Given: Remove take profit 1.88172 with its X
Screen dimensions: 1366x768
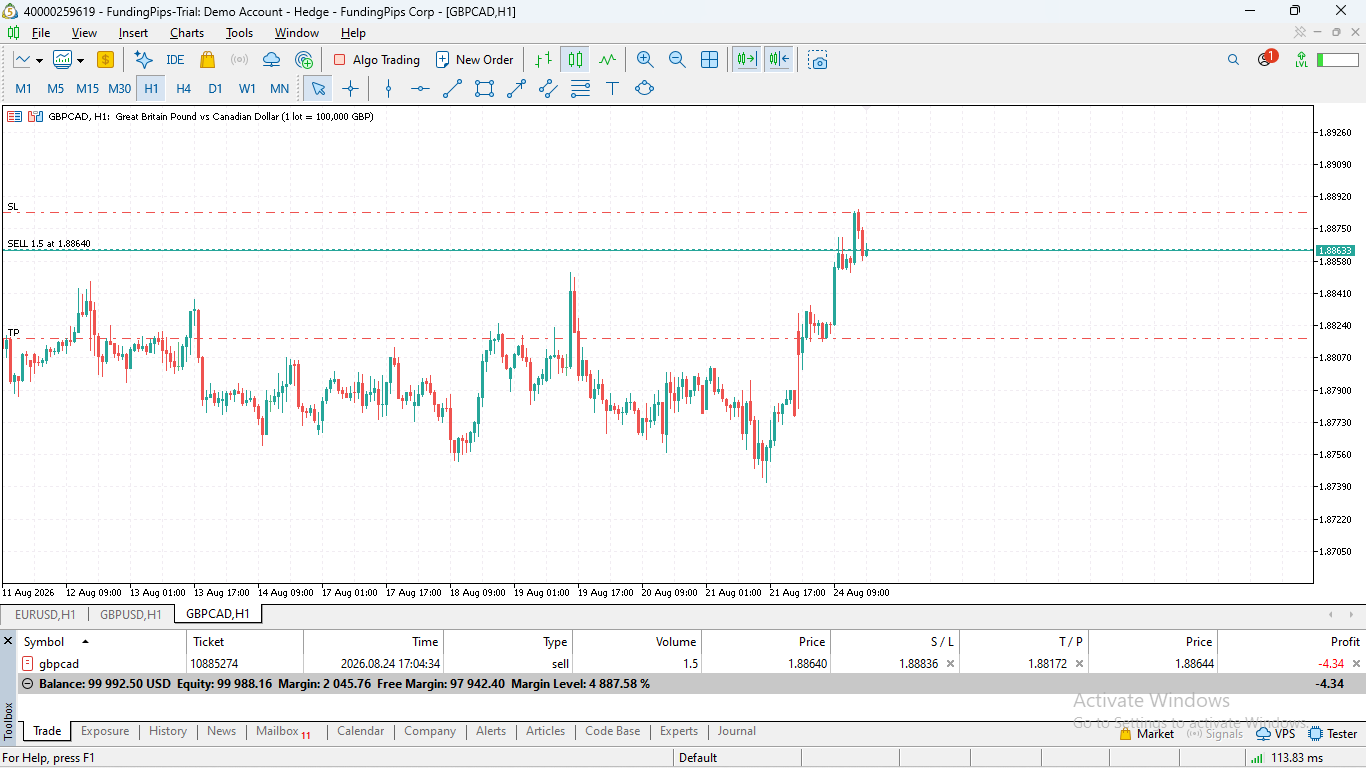Looking at the screenshot, I should click(1079, 663).
